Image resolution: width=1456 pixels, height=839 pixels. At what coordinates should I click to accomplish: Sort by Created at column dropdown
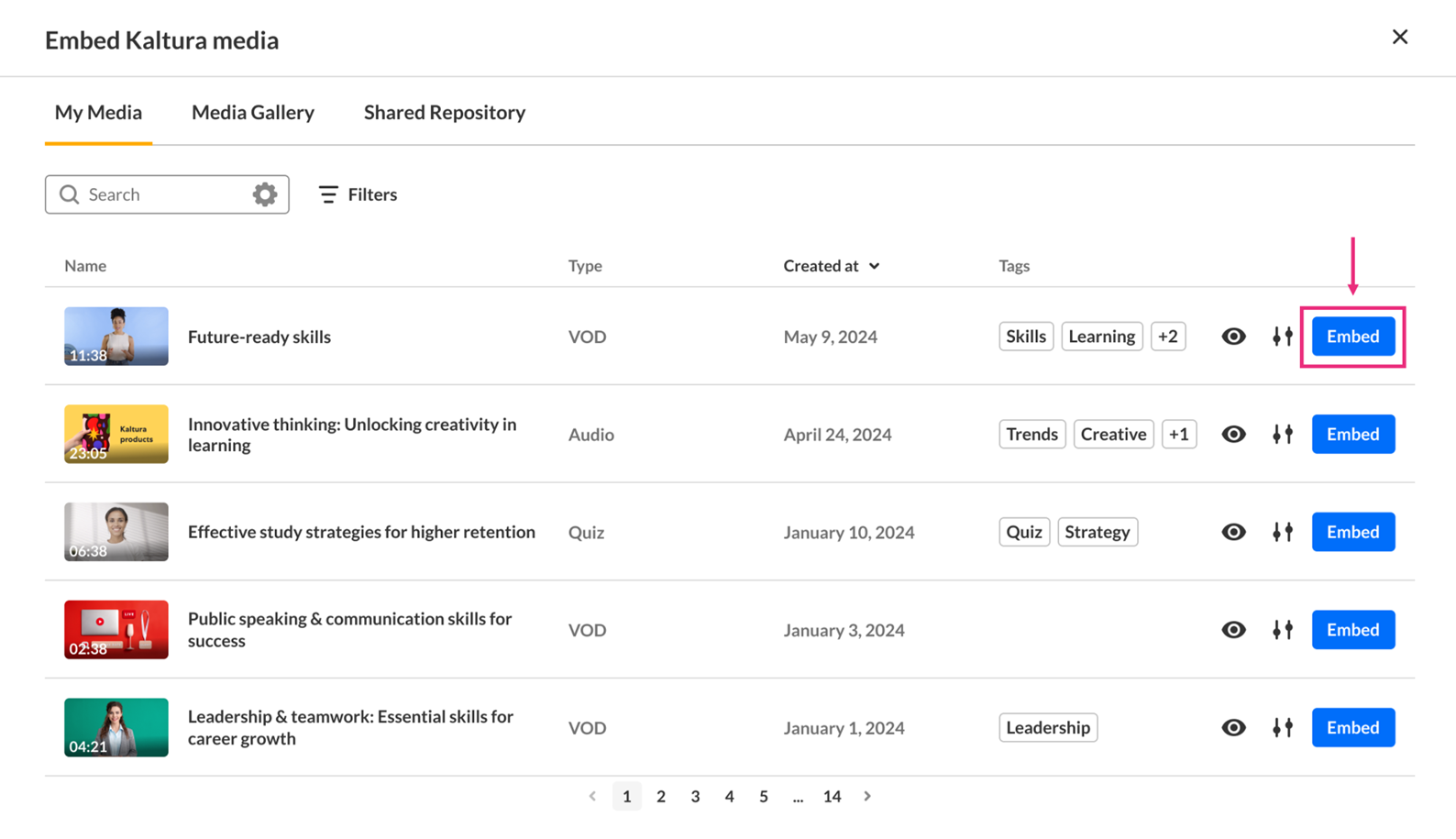(x=832, y=266)
